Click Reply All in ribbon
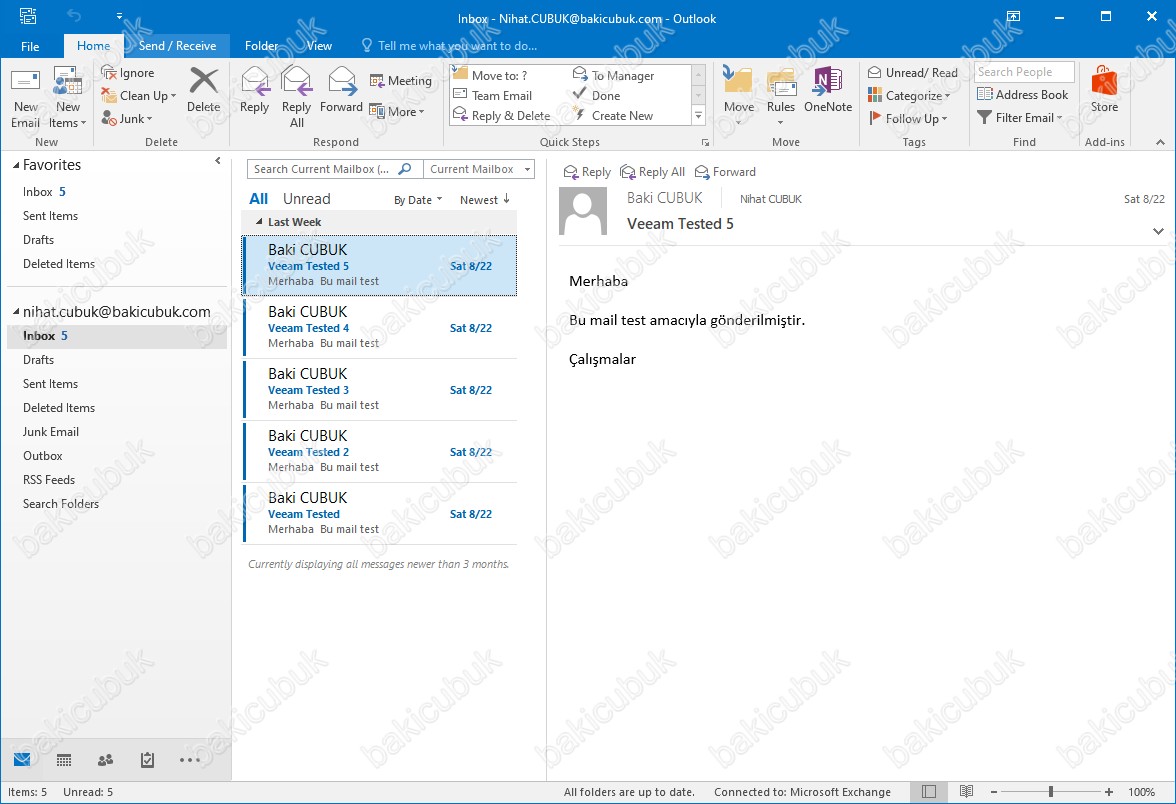This screenshot has width=1176, height=804. 297,98
